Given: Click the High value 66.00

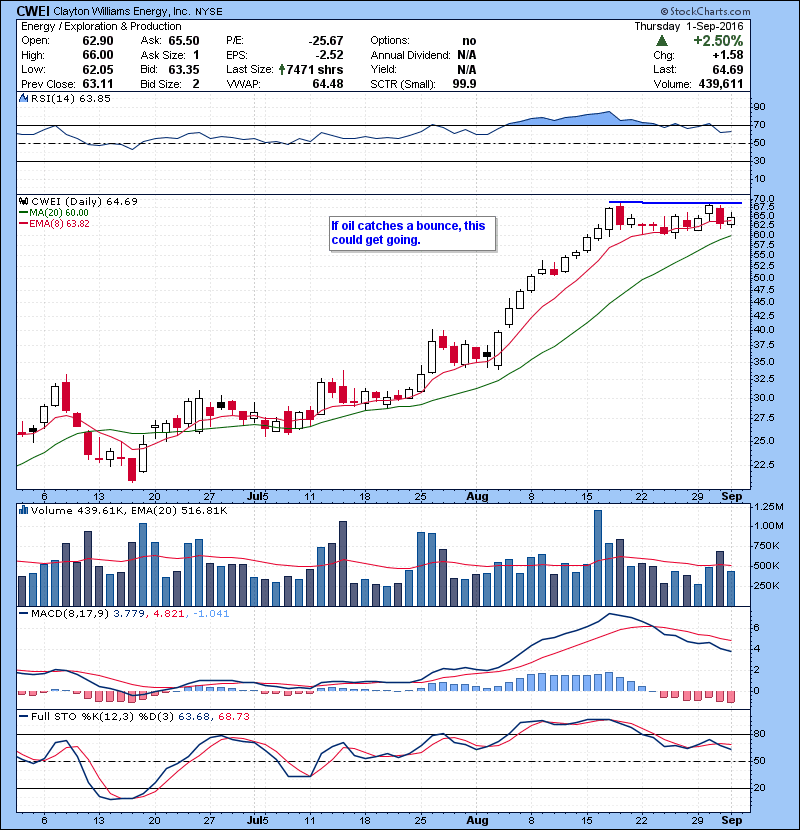Looking at the screenshot, I should (x=98, y=55).
